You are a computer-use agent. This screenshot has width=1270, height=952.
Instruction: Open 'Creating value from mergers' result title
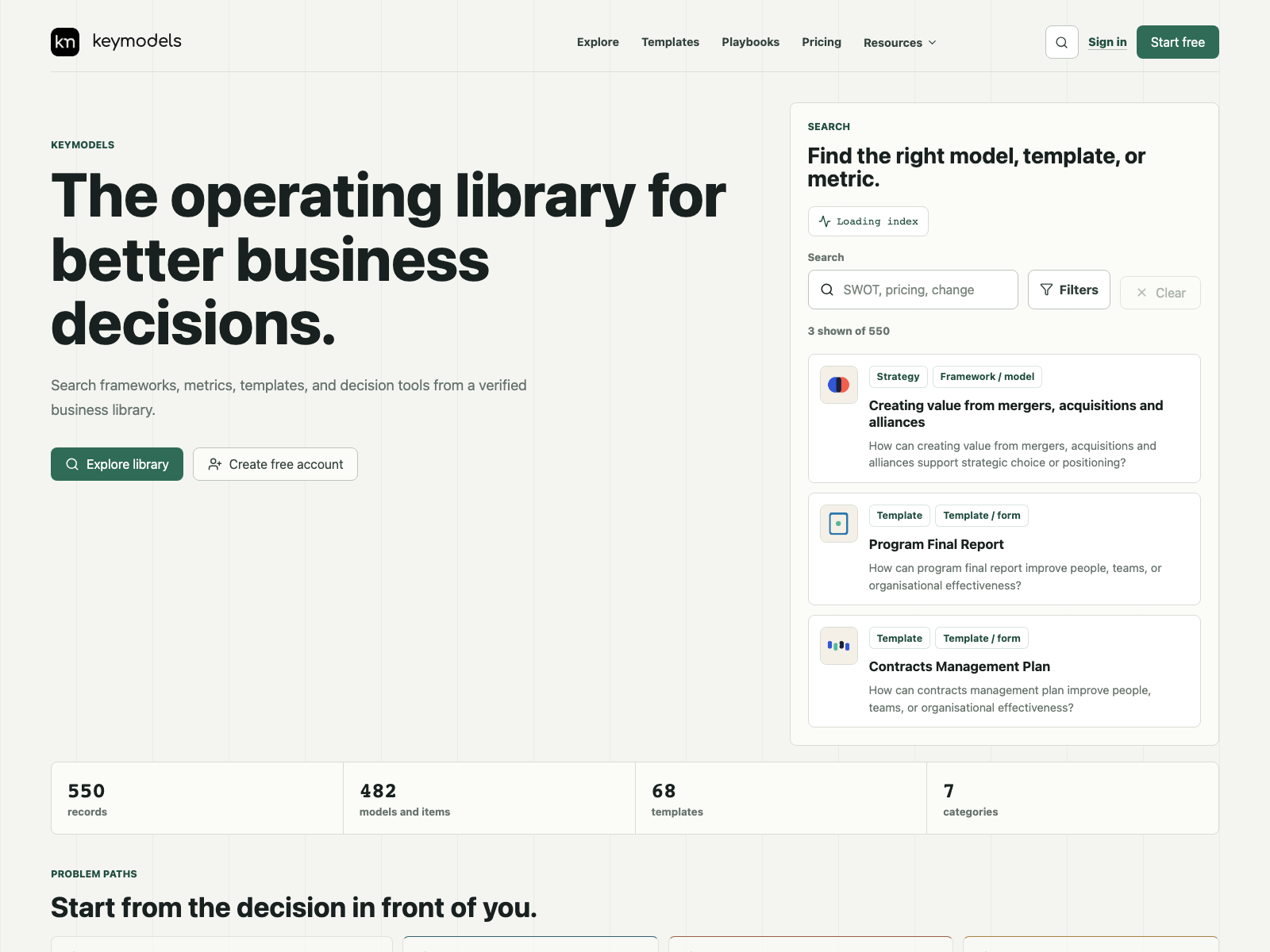pyautogui.click(x=1016, y=414)
